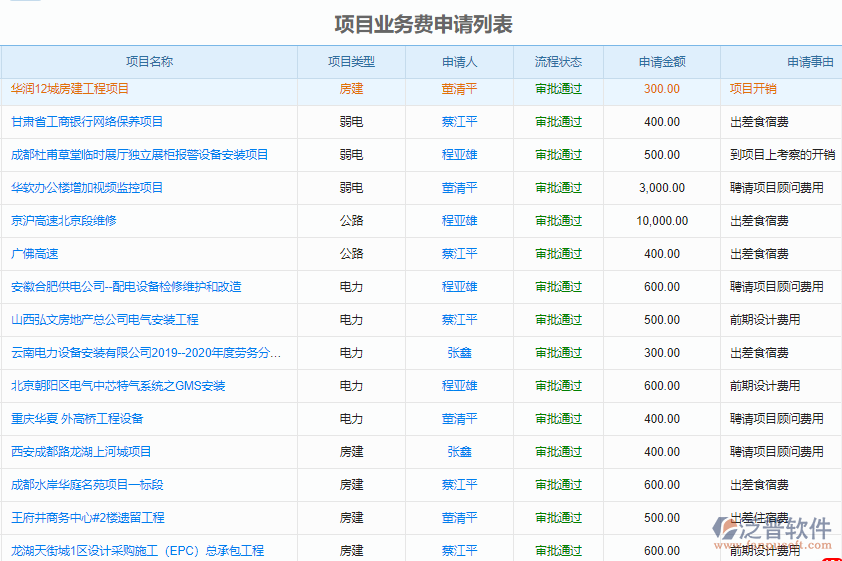The image size is (842, 561).
Task: Click applicant 张鑫 in 云南电力 row
Action: point(459,353)
